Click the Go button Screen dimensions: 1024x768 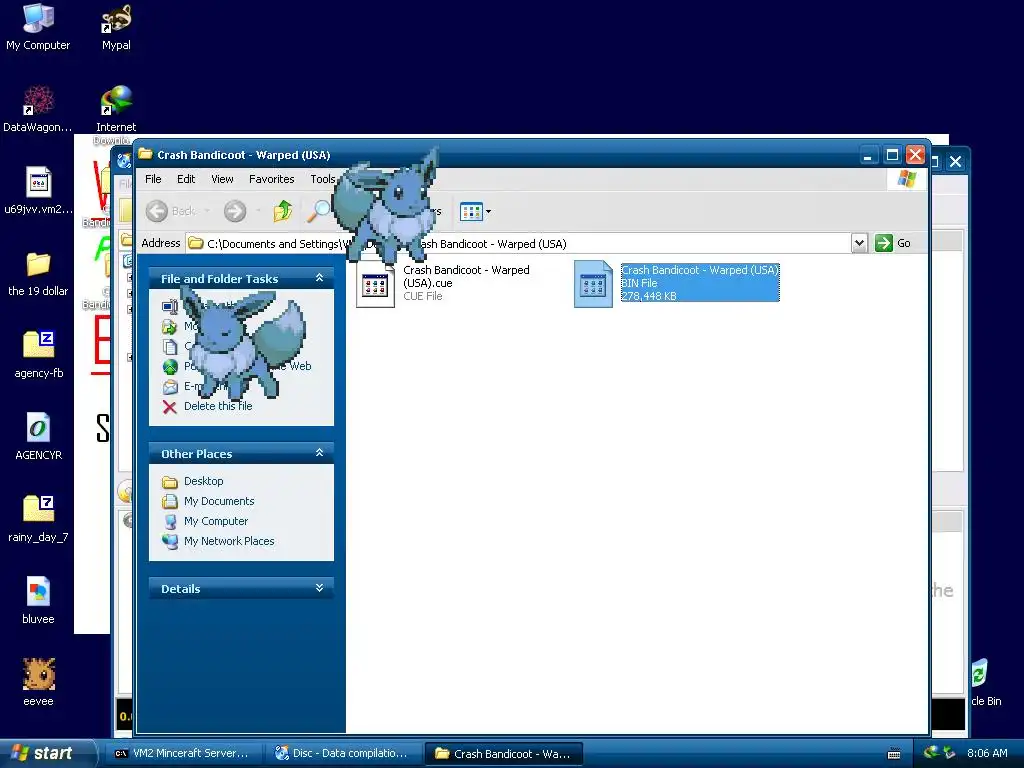point(893,243)
